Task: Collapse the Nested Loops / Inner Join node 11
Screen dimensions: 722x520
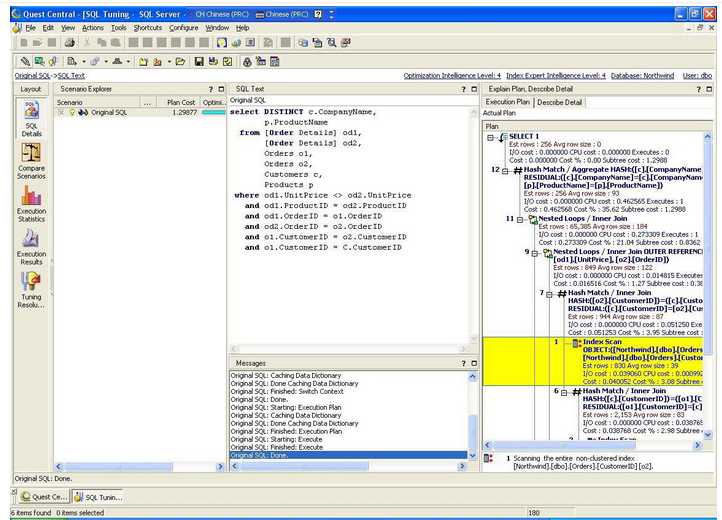Action: tap(520, 220)
